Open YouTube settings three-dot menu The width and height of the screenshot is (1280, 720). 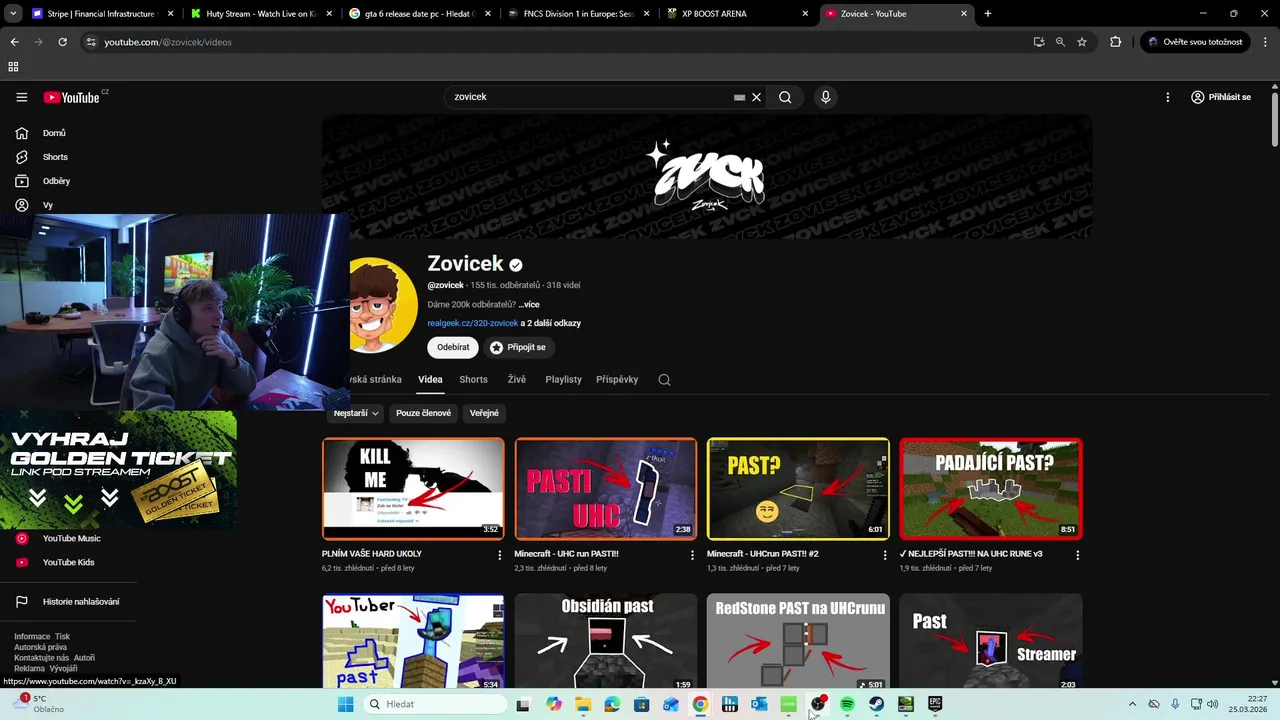coord(1167,97)
